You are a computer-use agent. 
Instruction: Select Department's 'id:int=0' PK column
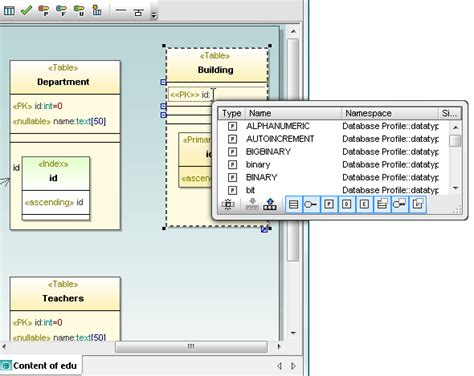pyautogui.click(x=38, y=106)
